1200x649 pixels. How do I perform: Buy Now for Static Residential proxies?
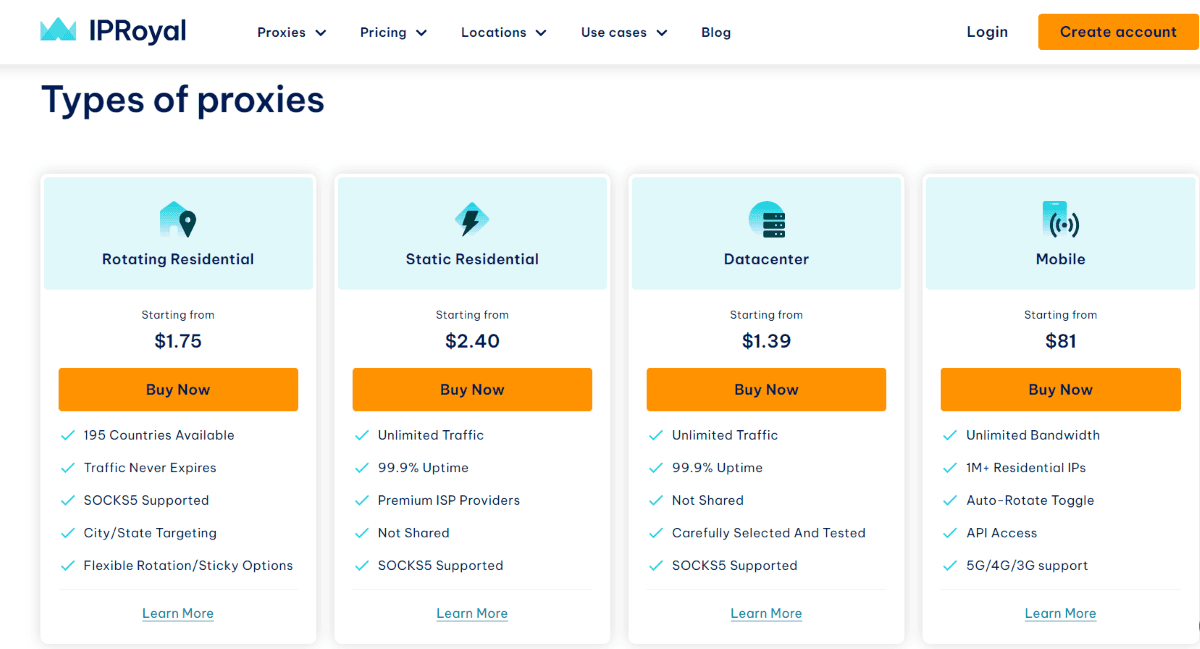click(472, 389)
